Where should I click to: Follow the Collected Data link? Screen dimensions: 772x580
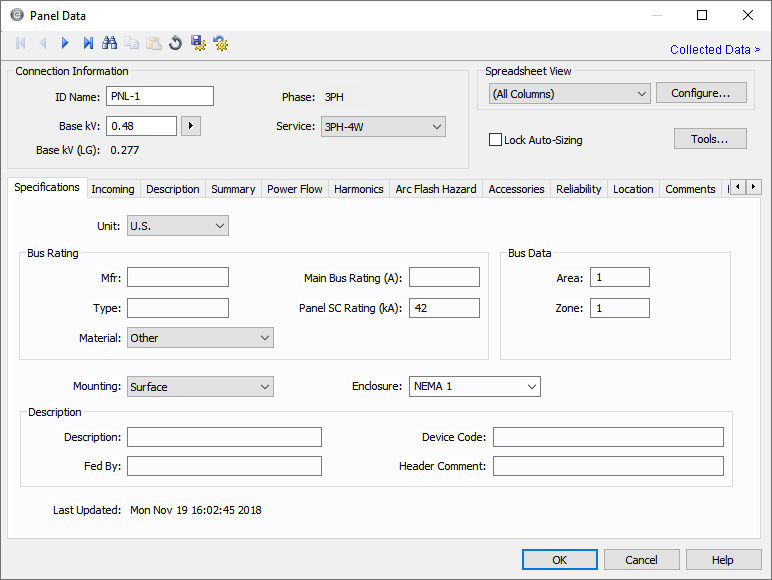(x=714, y=50)
